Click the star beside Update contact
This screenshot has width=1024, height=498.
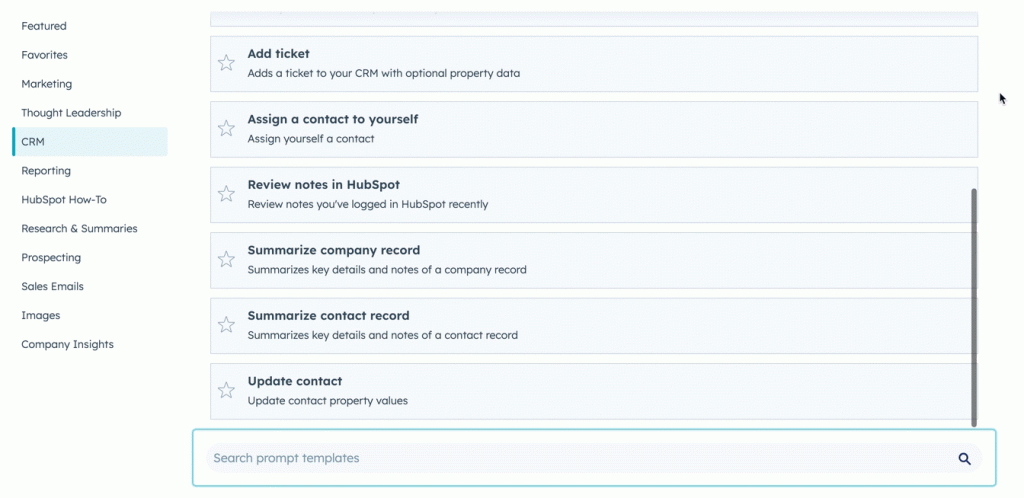(227, 390)
